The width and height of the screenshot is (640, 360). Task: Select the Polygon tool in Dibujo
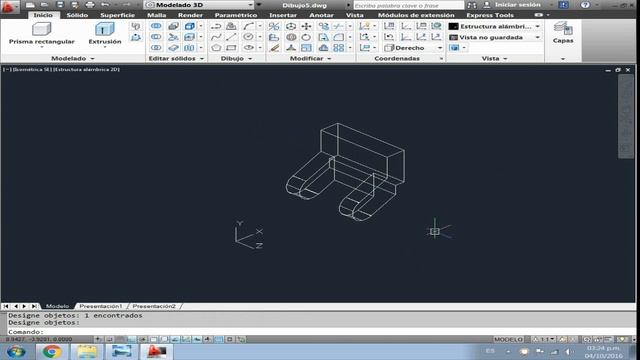click(x=216, y=48)
